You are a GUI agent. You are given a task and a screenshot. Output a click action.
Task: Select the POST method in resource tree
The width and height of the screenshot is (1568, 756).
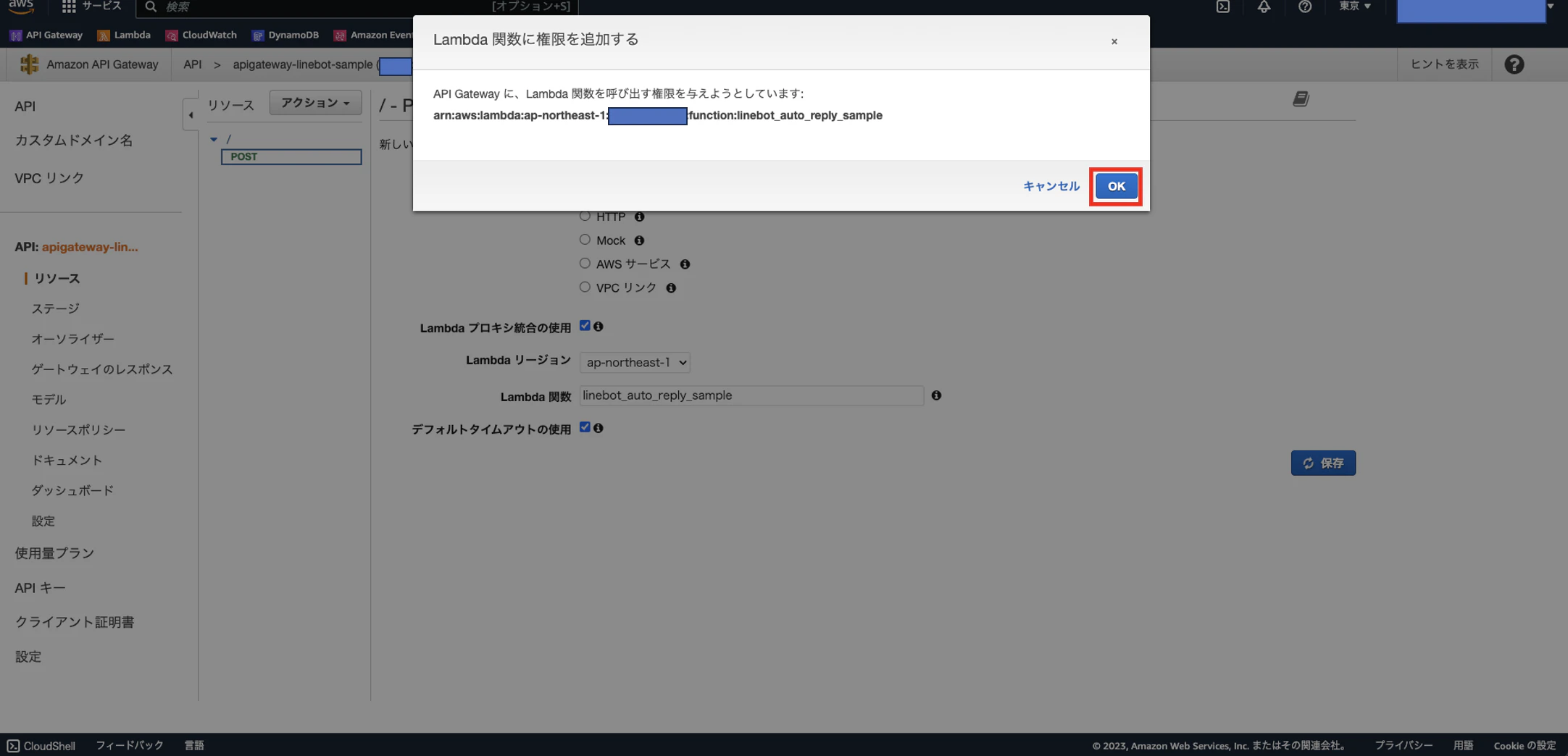[x=291, y=156]
